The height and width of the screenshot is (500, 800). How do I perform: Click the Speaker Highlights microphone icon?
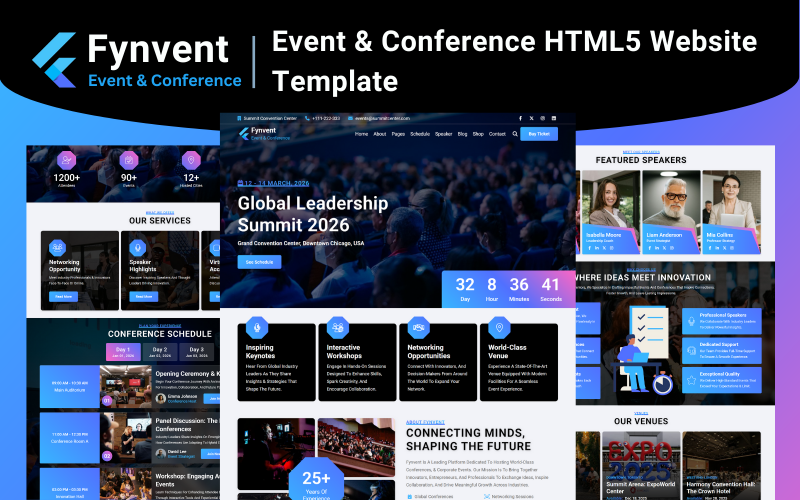137,248
